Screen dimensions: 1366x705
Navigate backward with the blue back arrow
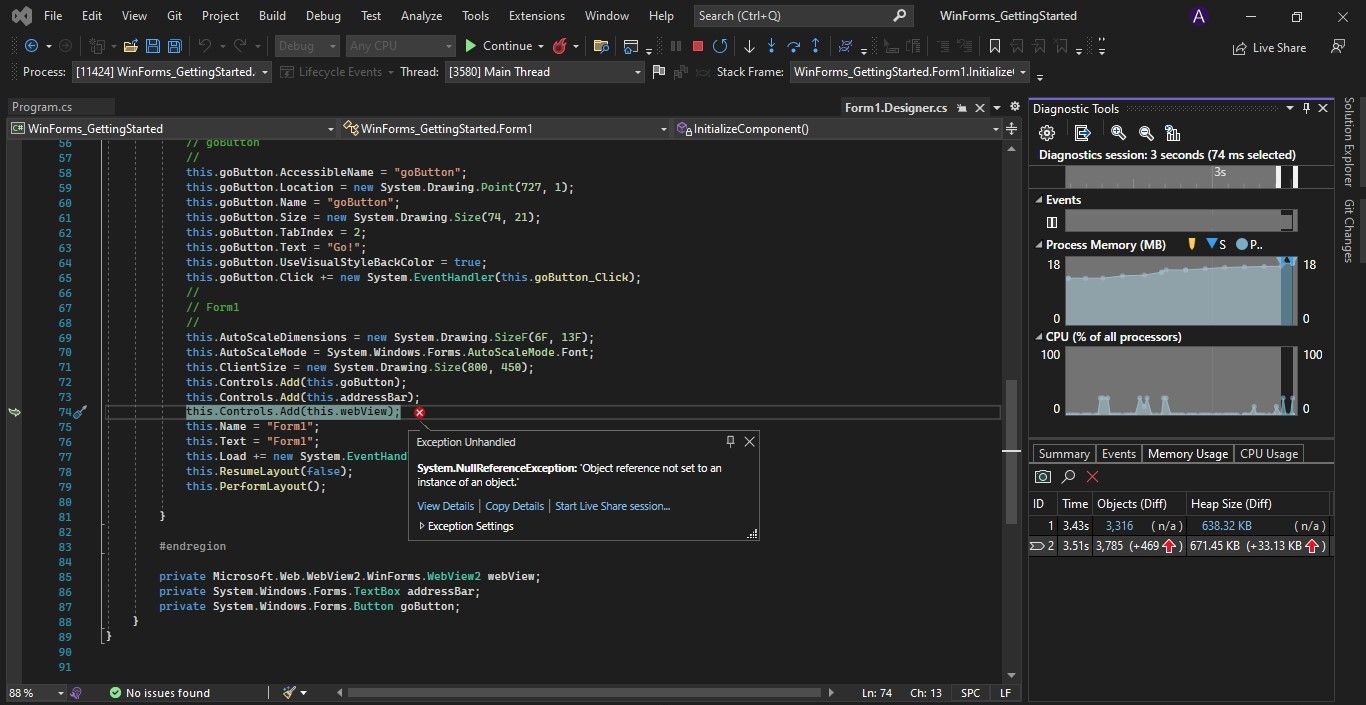tap(31, 46)
